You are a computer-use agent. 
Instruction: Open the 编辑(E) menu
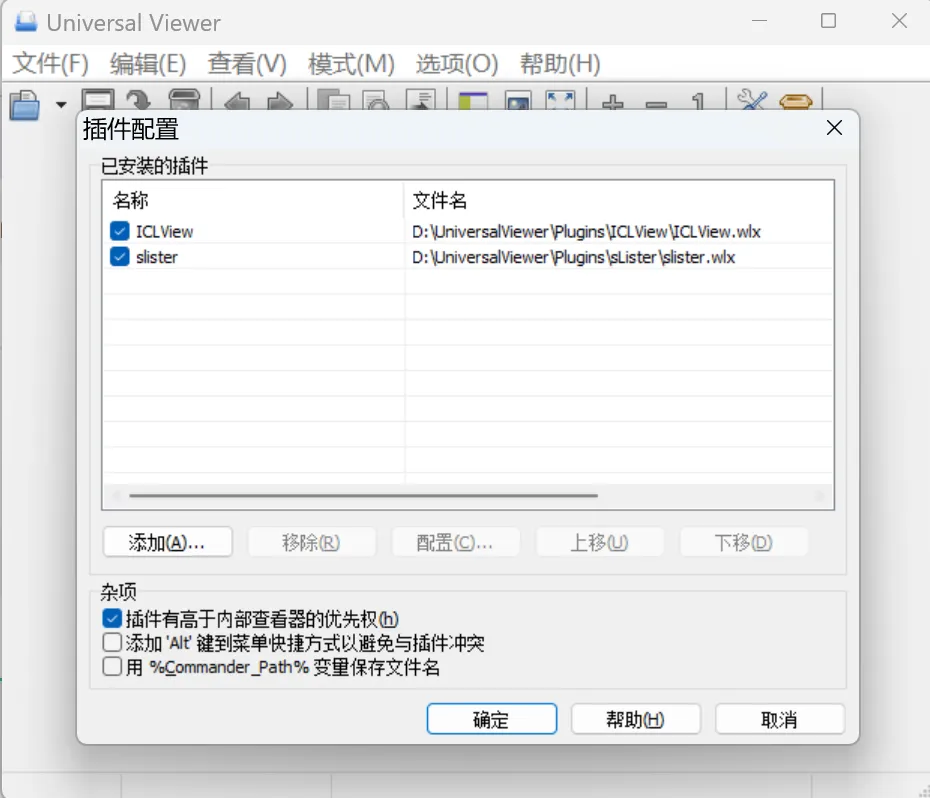point(148,63)
